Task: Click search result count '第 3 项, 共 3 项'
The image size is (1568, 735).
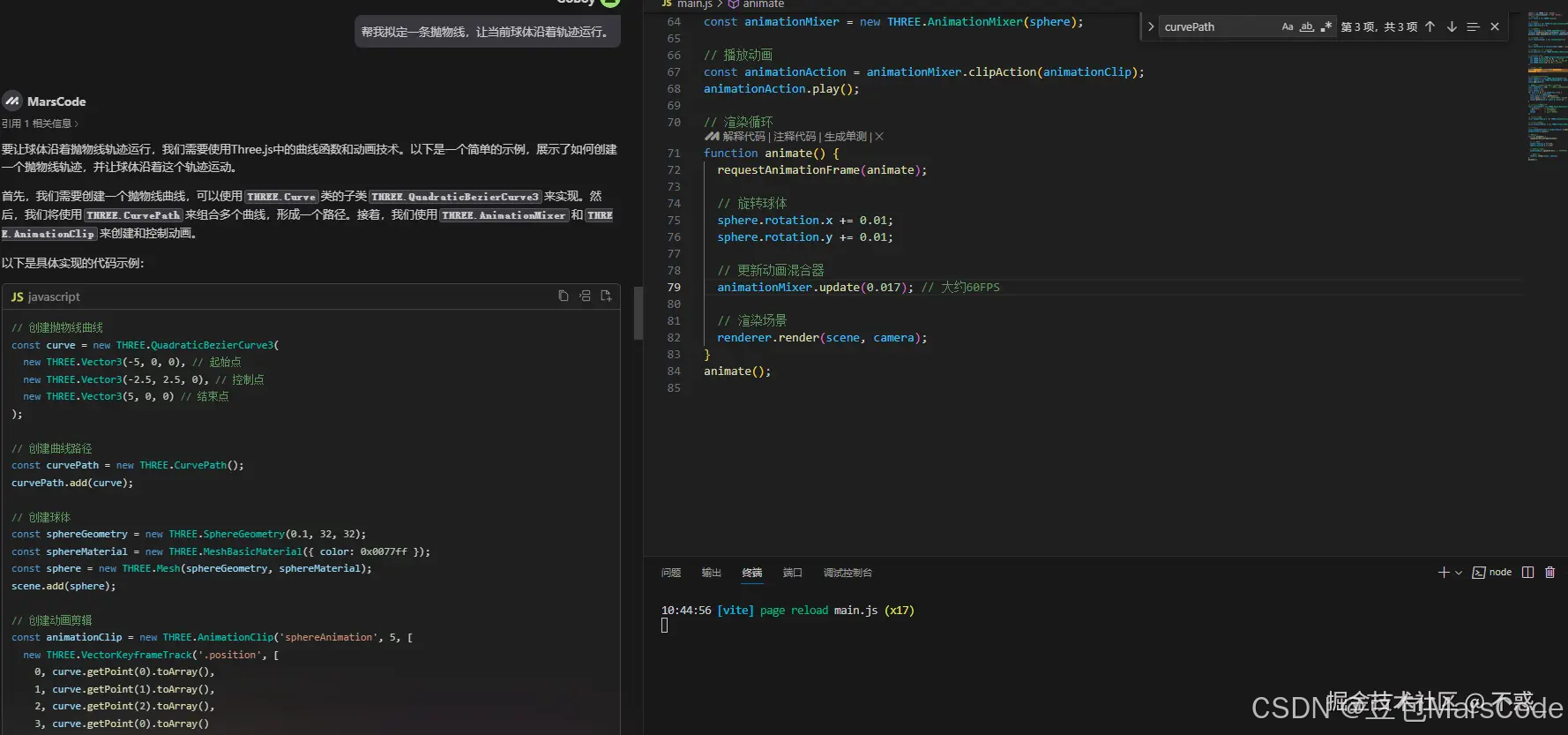Action: pyautogui.click(x=1379, y=27)
